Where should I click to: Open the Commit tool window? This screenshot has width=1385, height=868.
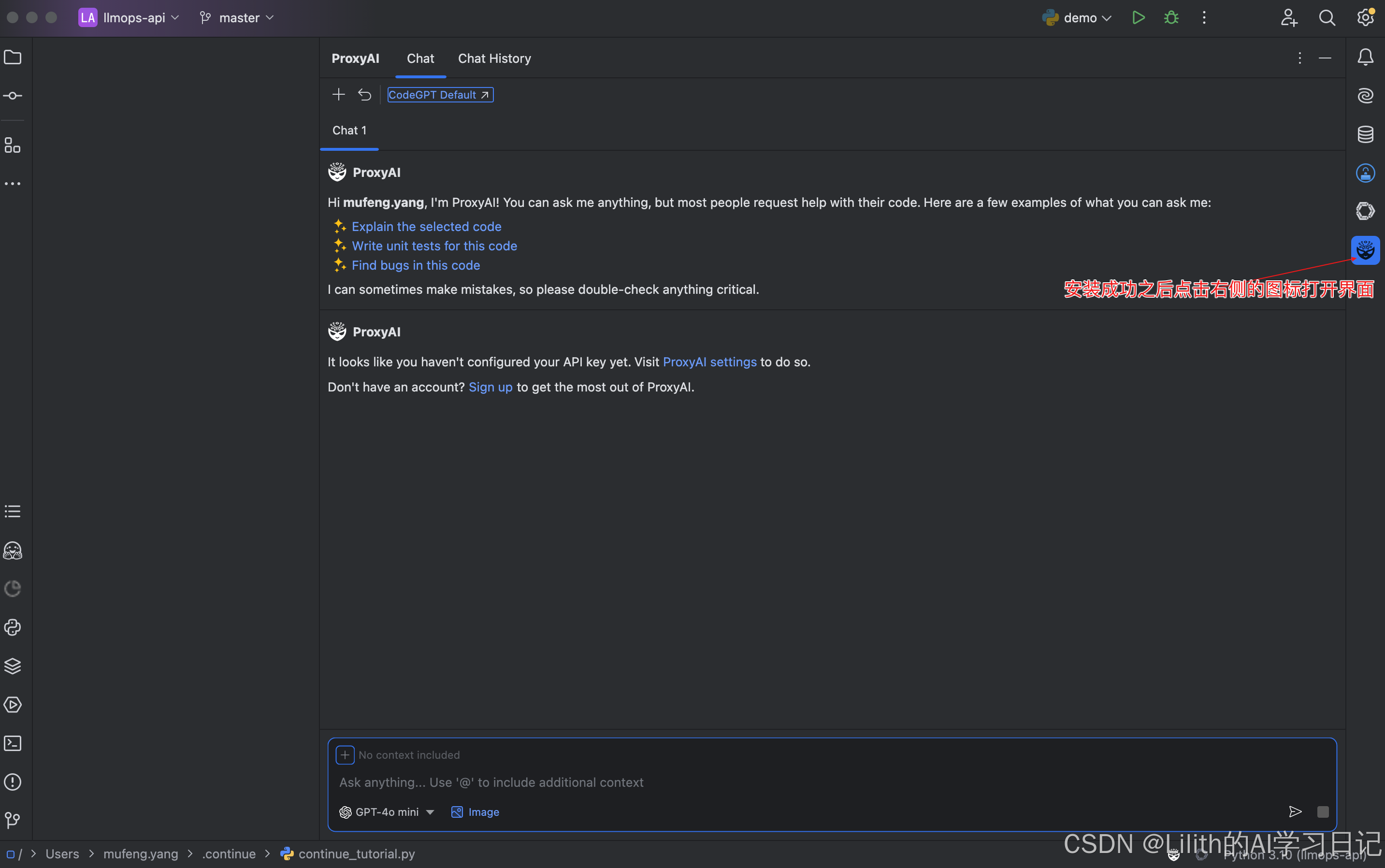coord(13,96)
